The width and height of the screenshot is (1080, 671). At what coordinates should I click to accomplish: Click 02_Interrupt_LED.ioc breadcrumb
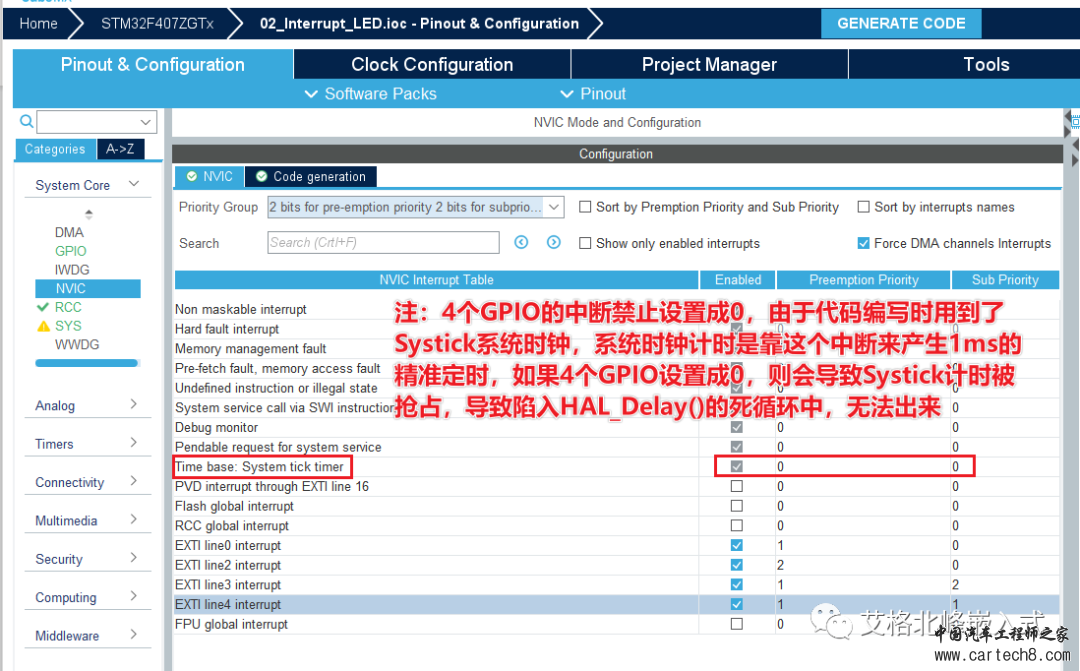[419, 23]
